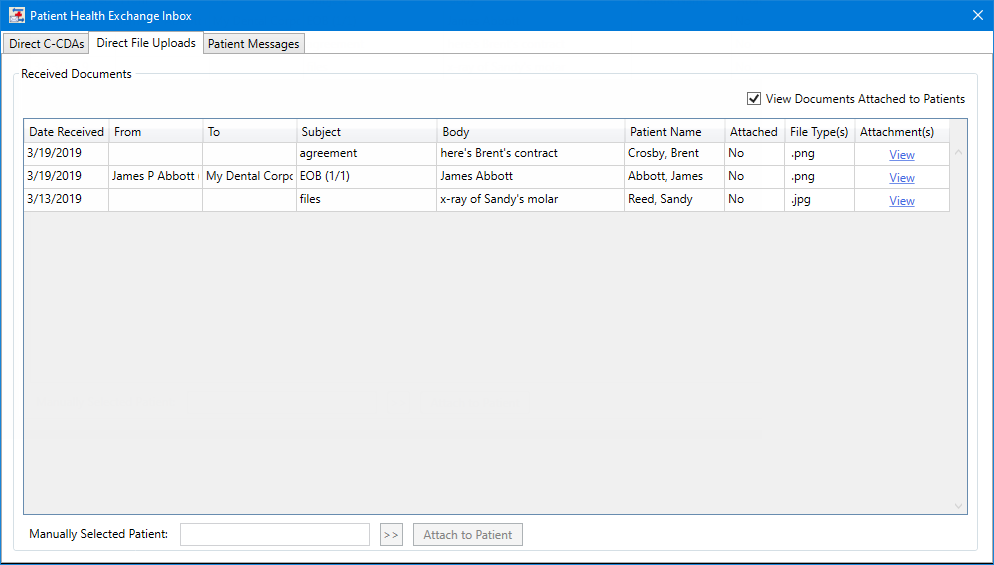This screenshot has width=994, height=565.
Task: Select the Direct File Uploads tab
Action: point(146,43)
